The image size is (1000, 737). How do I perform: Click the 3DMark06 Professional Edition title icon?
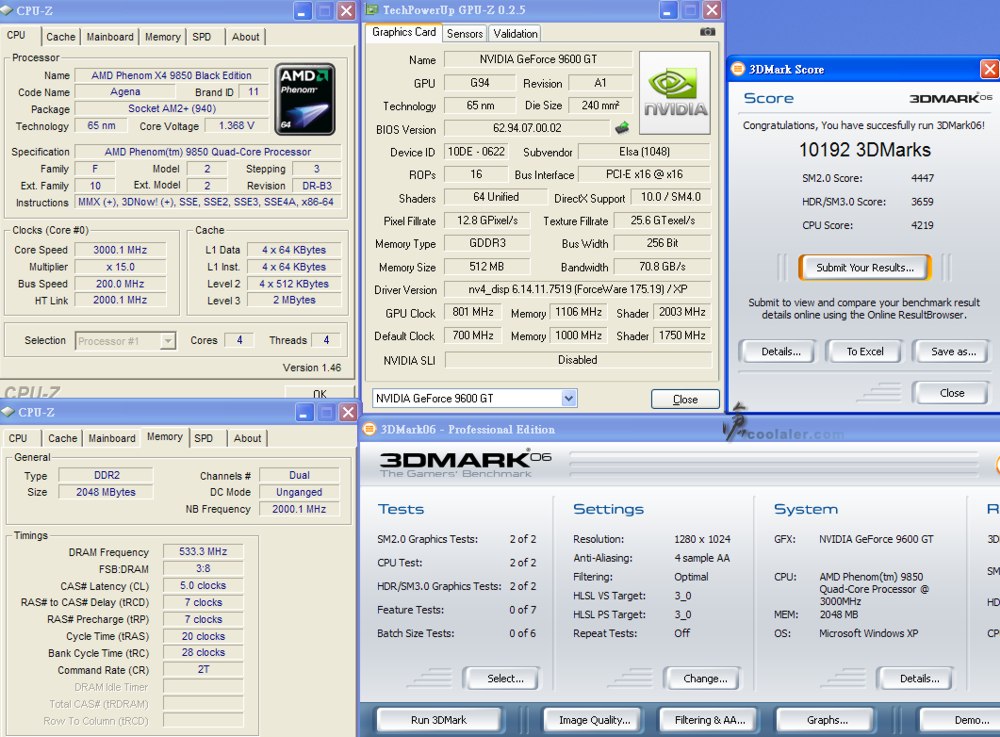[369, 429]
